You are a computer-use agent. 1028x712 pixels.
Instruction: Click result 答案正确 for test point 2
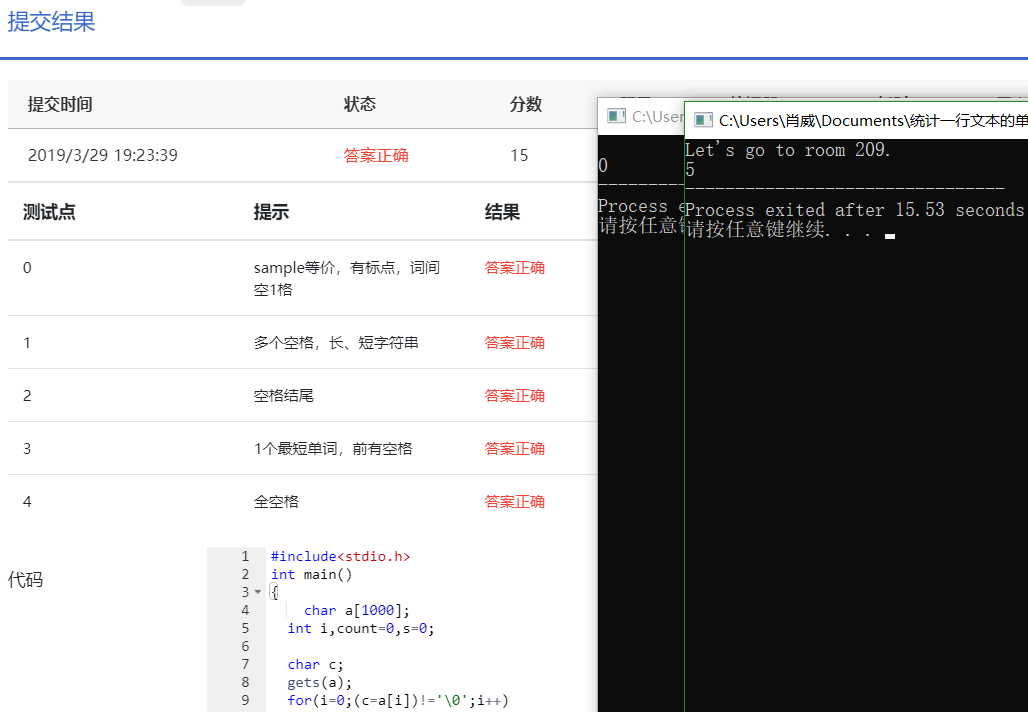[x=514, y=396]
